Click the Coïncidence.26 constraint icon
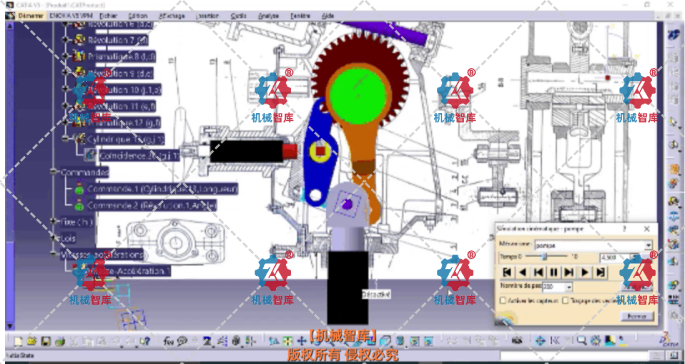Screen dimensions: 685x364 [90, 155]
